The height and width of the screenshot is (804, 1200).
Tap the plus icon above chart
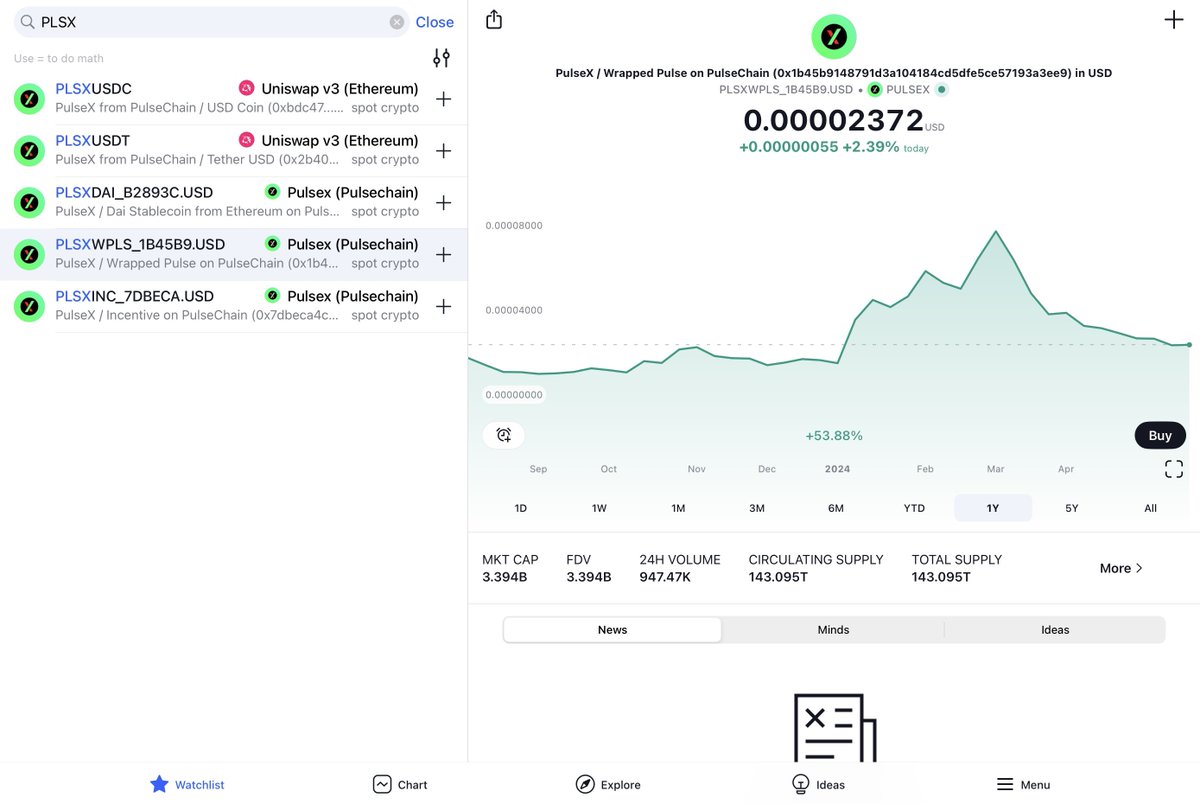1174,20
